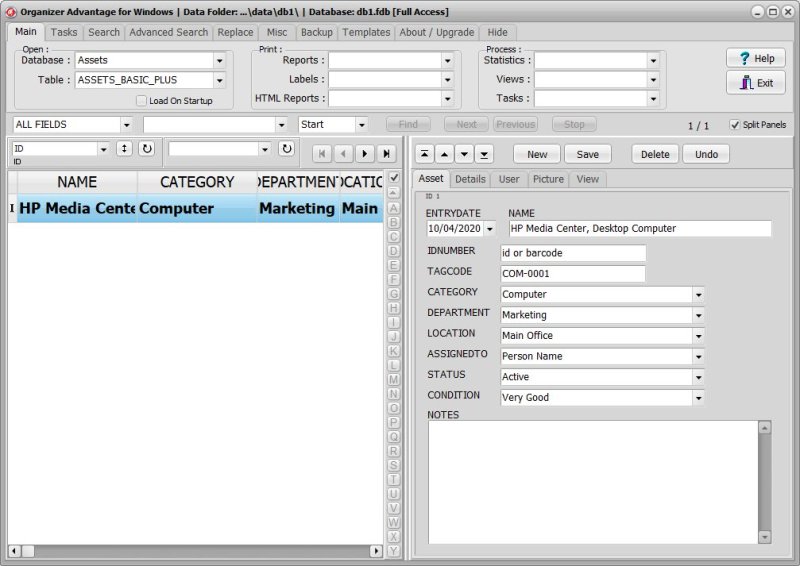800x566 pixels.
Task: Click the Find button
Action: [x=408, y=125]
